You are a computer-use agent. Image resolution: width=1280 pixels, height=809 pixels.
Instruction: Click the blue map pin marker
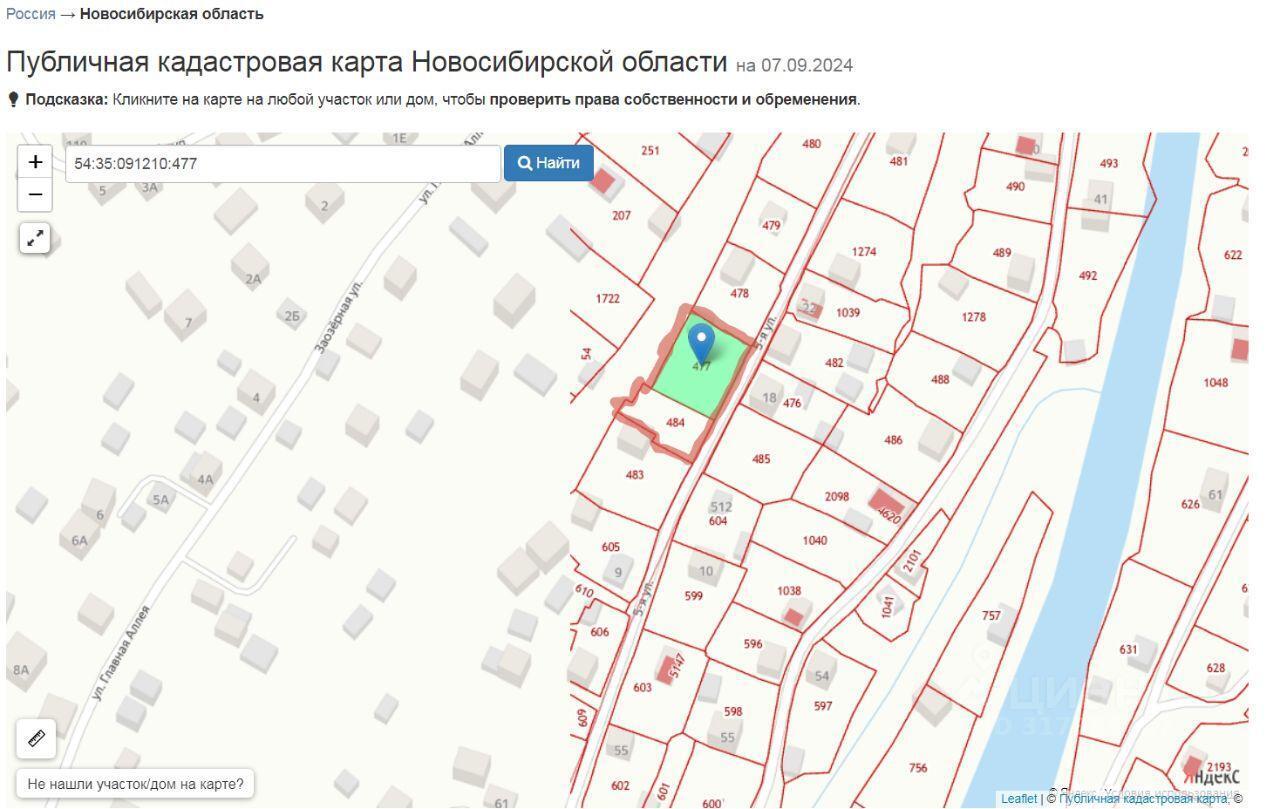pyautogui.click(x=702, y=343)
